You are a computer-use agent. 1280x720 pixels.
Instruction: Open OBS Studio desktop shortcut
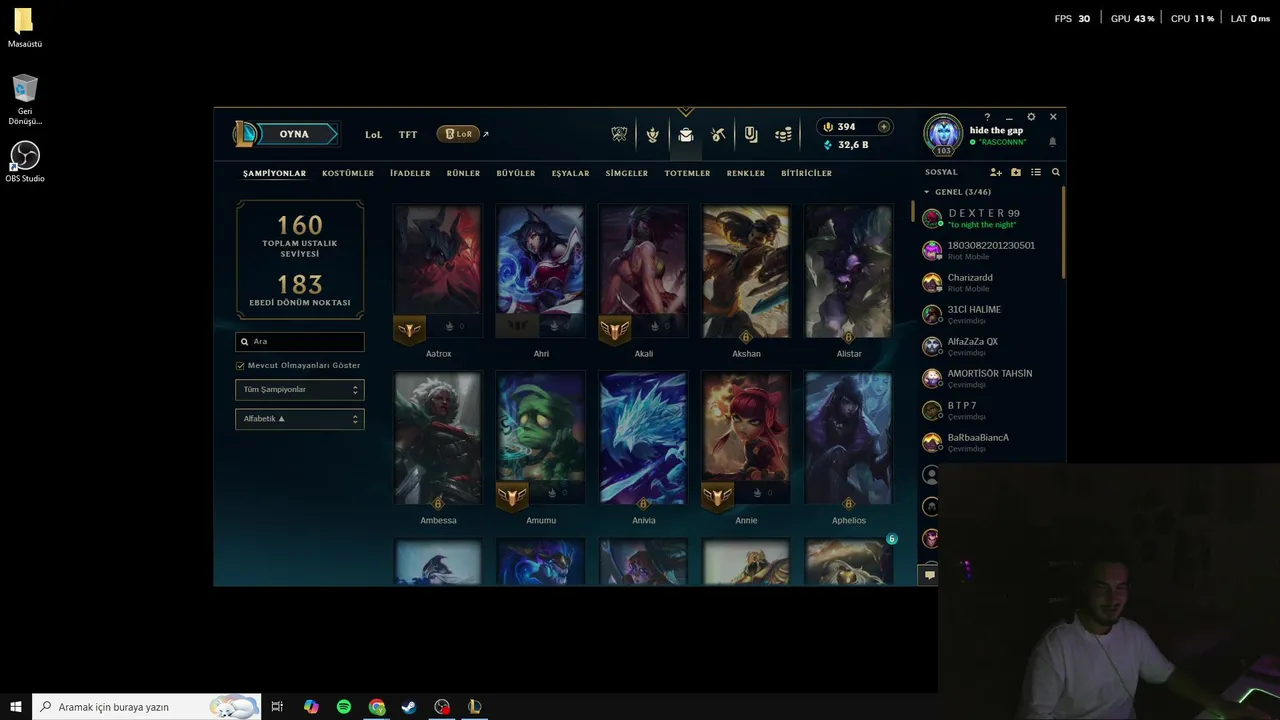pyautogui.click(x=25, y=162)
